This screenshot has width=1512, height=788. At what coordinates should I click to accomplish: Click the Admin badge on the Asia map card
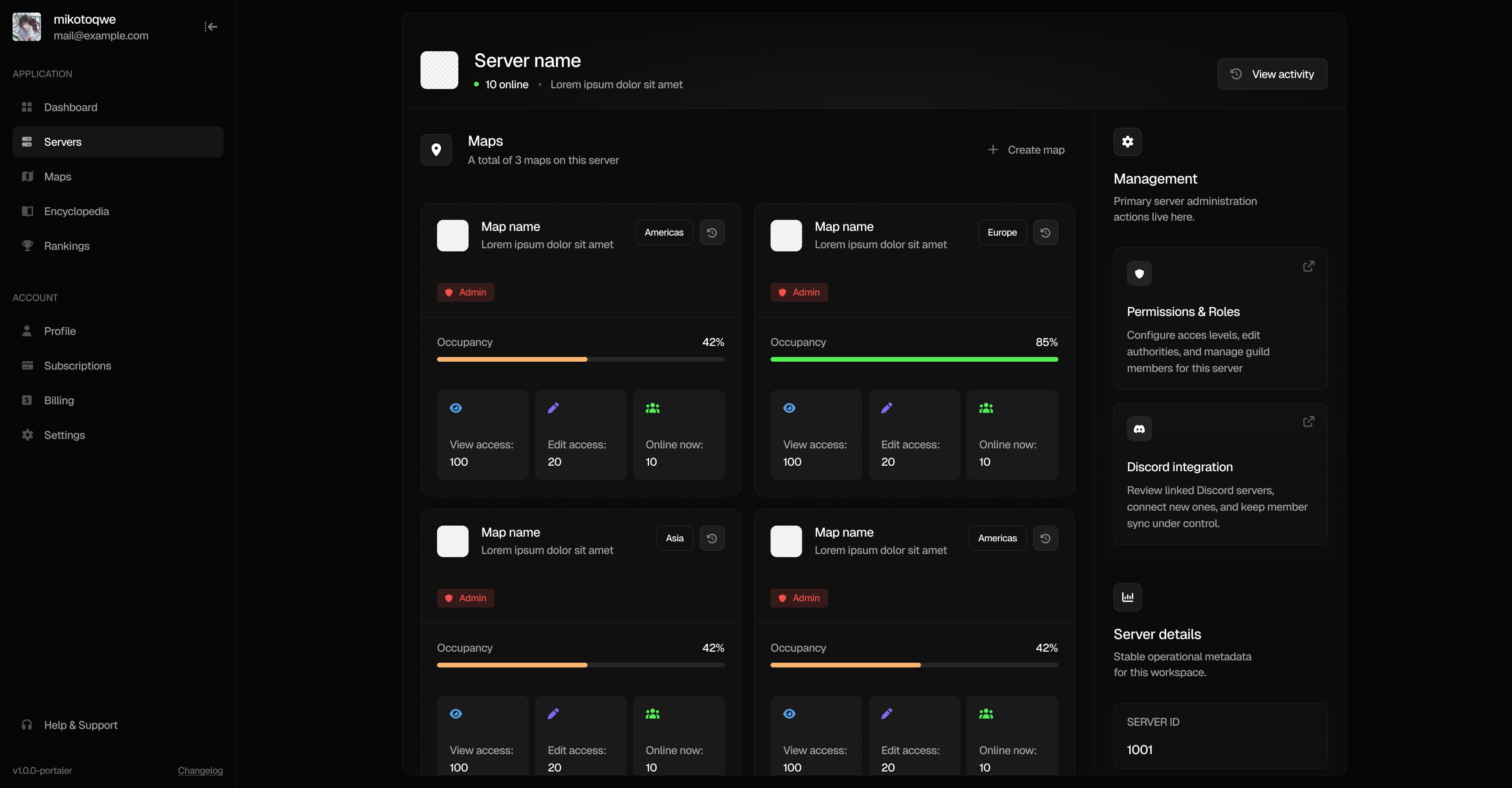click(465, 598)
